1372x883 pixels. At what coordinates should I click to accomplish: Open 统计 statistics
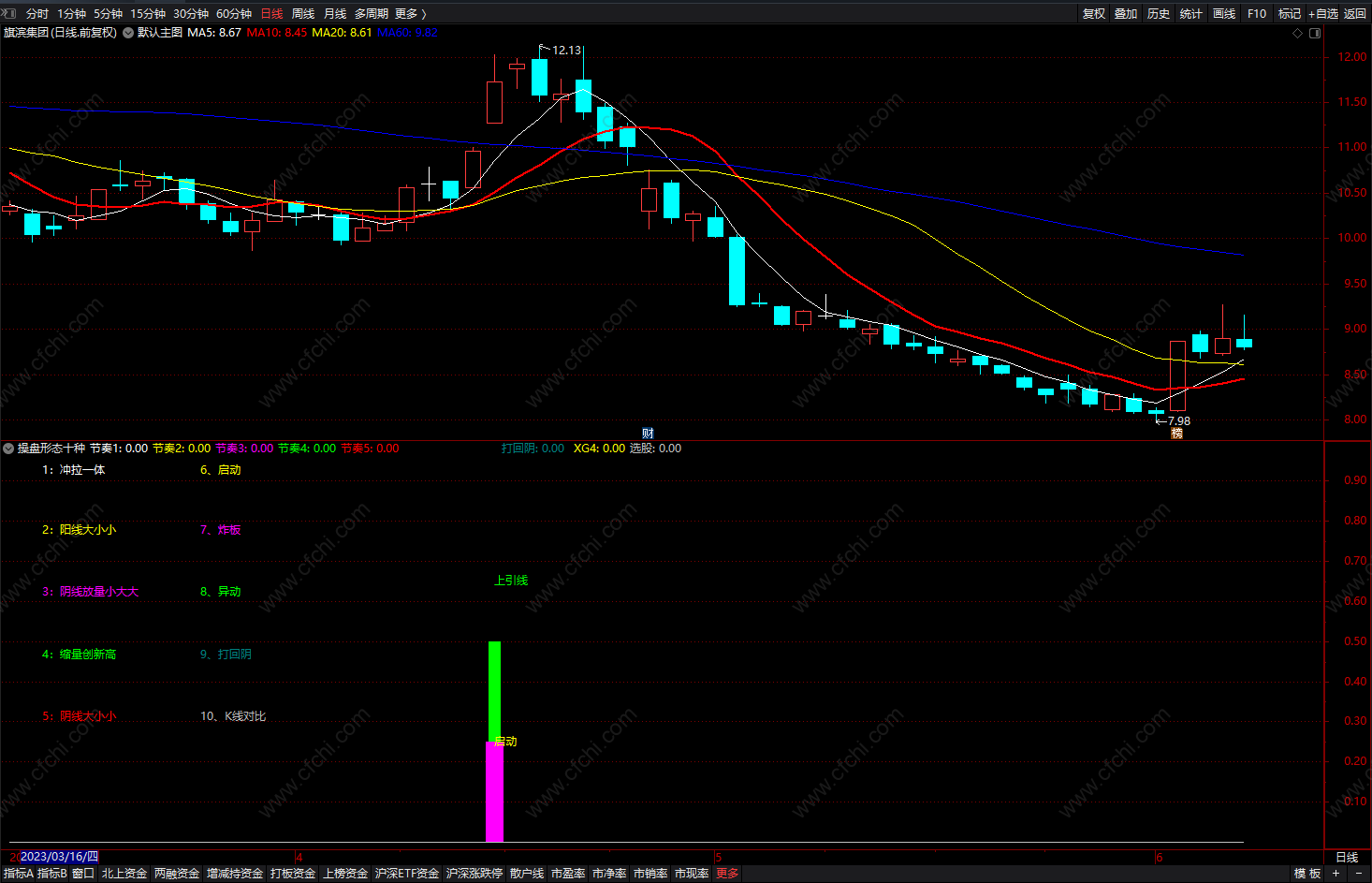1191,13
